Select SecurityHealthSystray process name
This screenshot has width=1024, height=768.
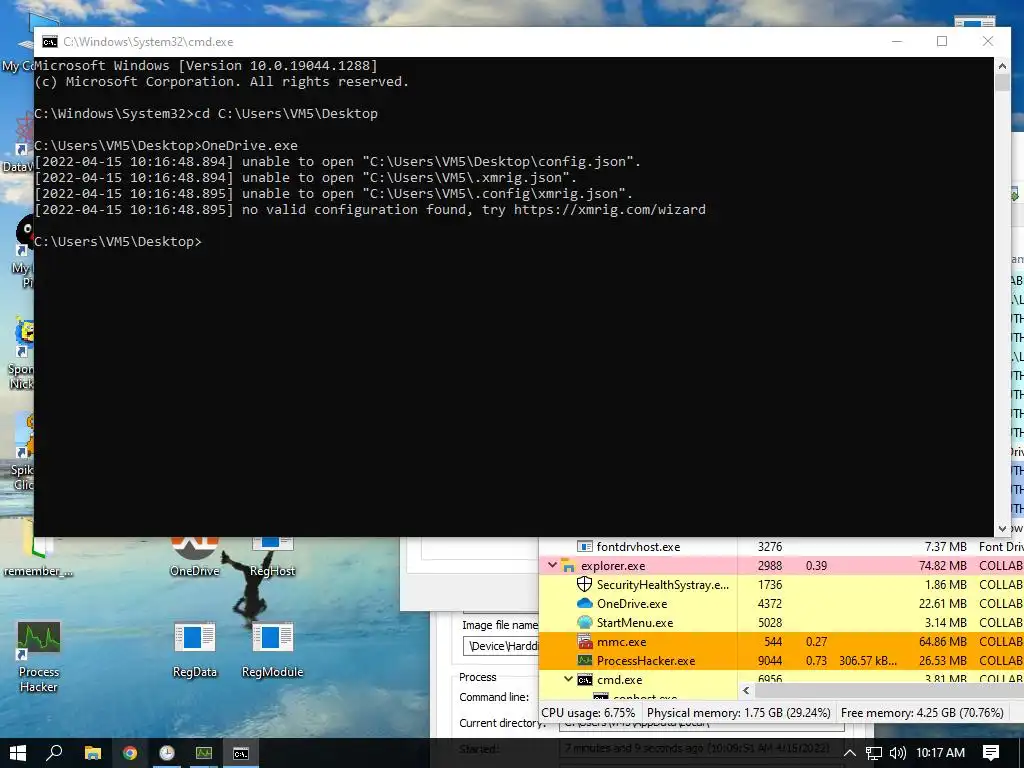pyautogui.click(x=662, y=584)
